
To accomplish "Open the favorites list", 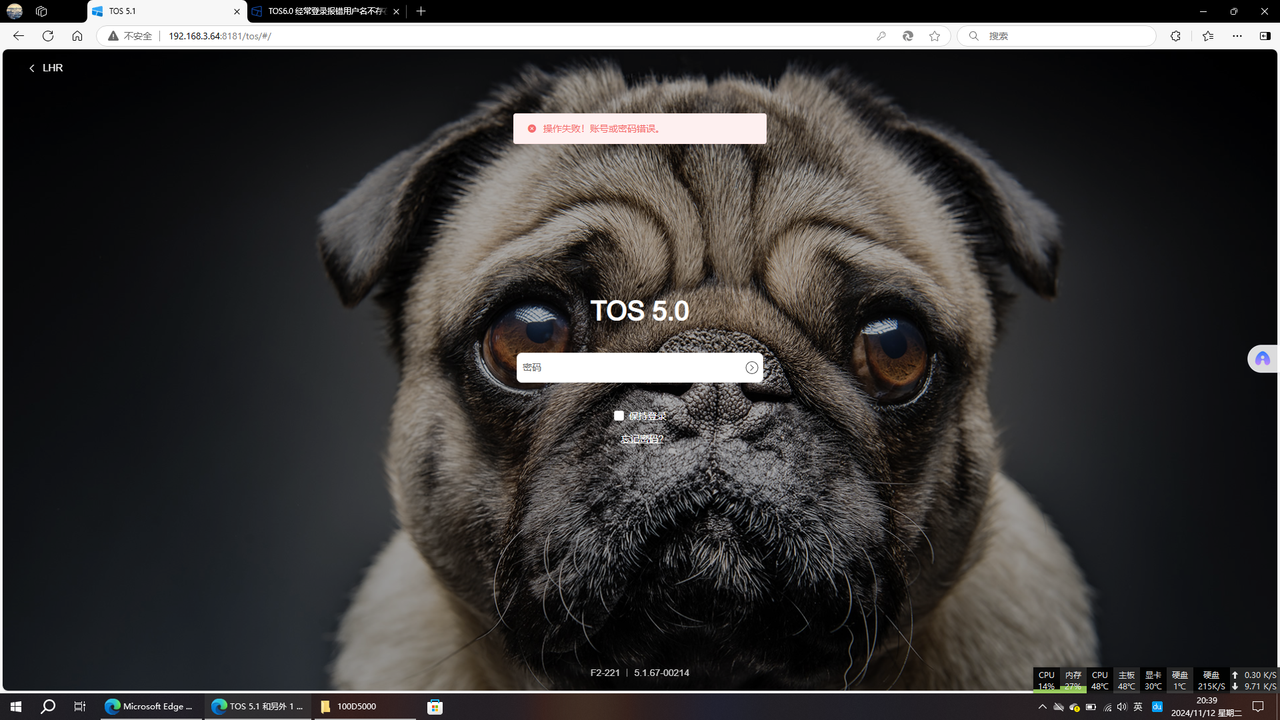I will 1208,36.
